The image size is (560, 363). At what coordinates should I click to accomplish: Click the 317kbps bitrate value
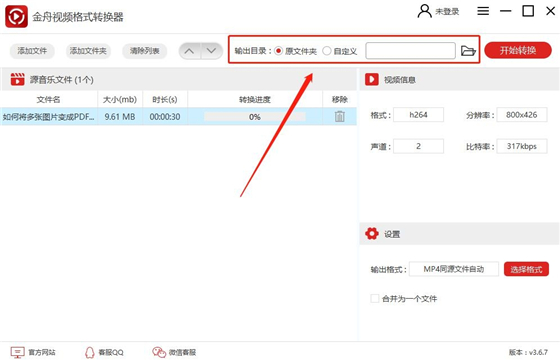coord(521,146)
